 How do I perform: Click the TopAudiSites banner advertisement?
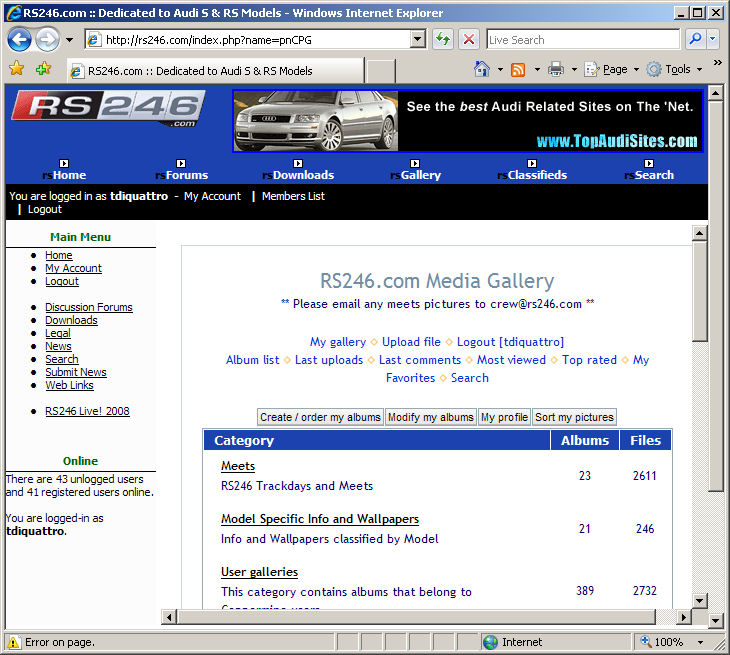tap(467, 122)
